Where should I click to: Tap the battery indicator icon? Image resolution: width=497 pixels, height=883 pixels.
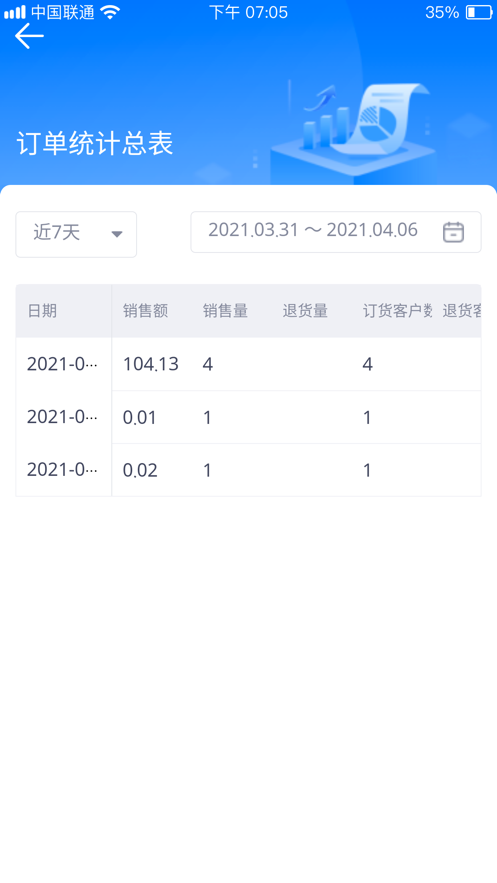click(x=479, y=12)
